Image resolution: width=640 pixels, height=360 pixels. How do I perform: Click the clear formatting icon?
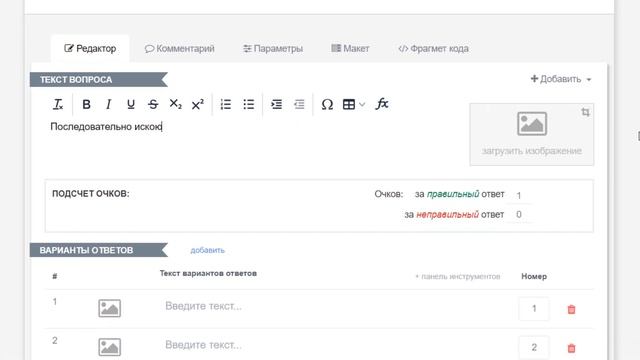point(58,104)
